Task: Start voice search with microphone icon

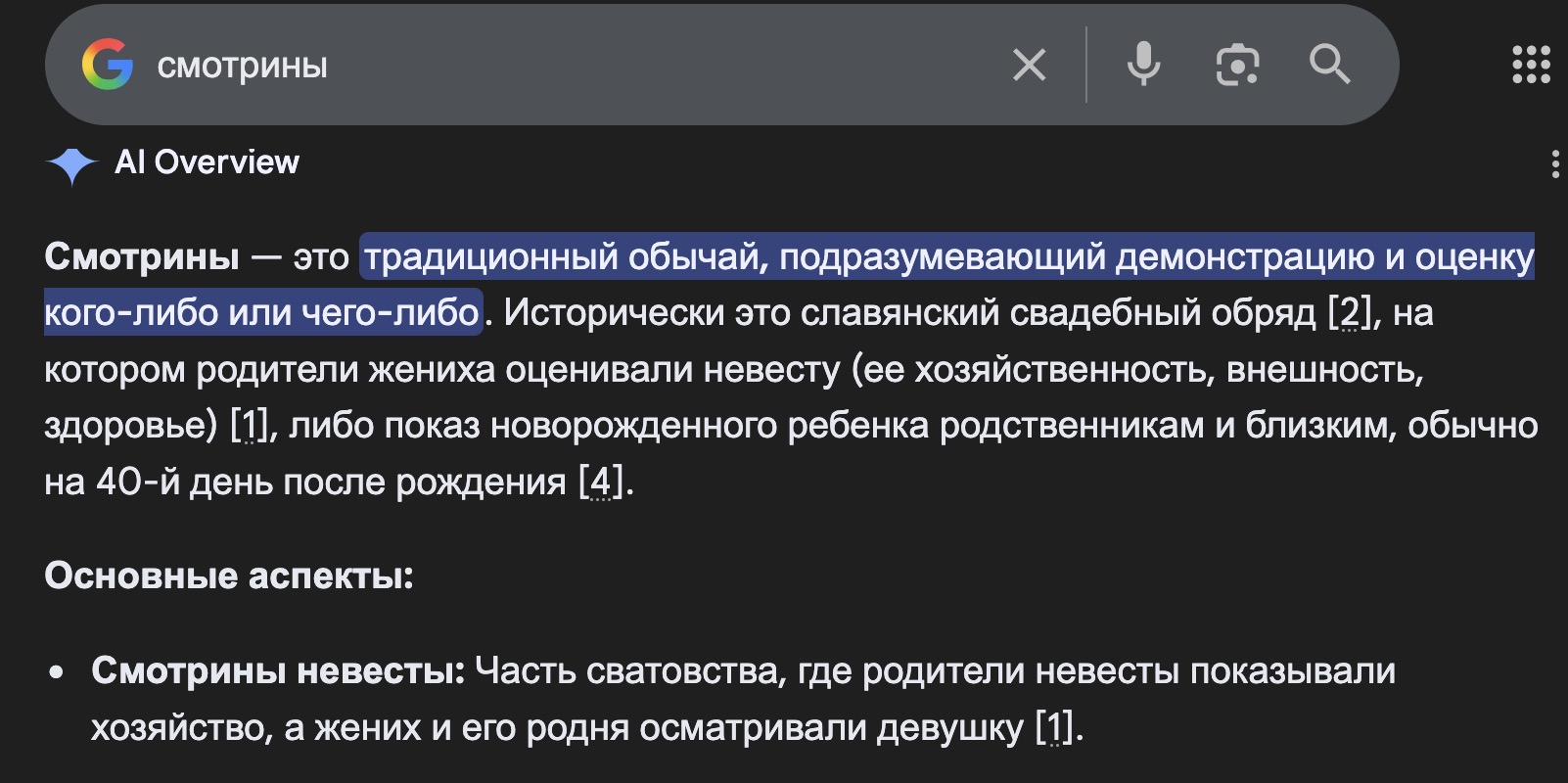Action: click(1143, 66)
